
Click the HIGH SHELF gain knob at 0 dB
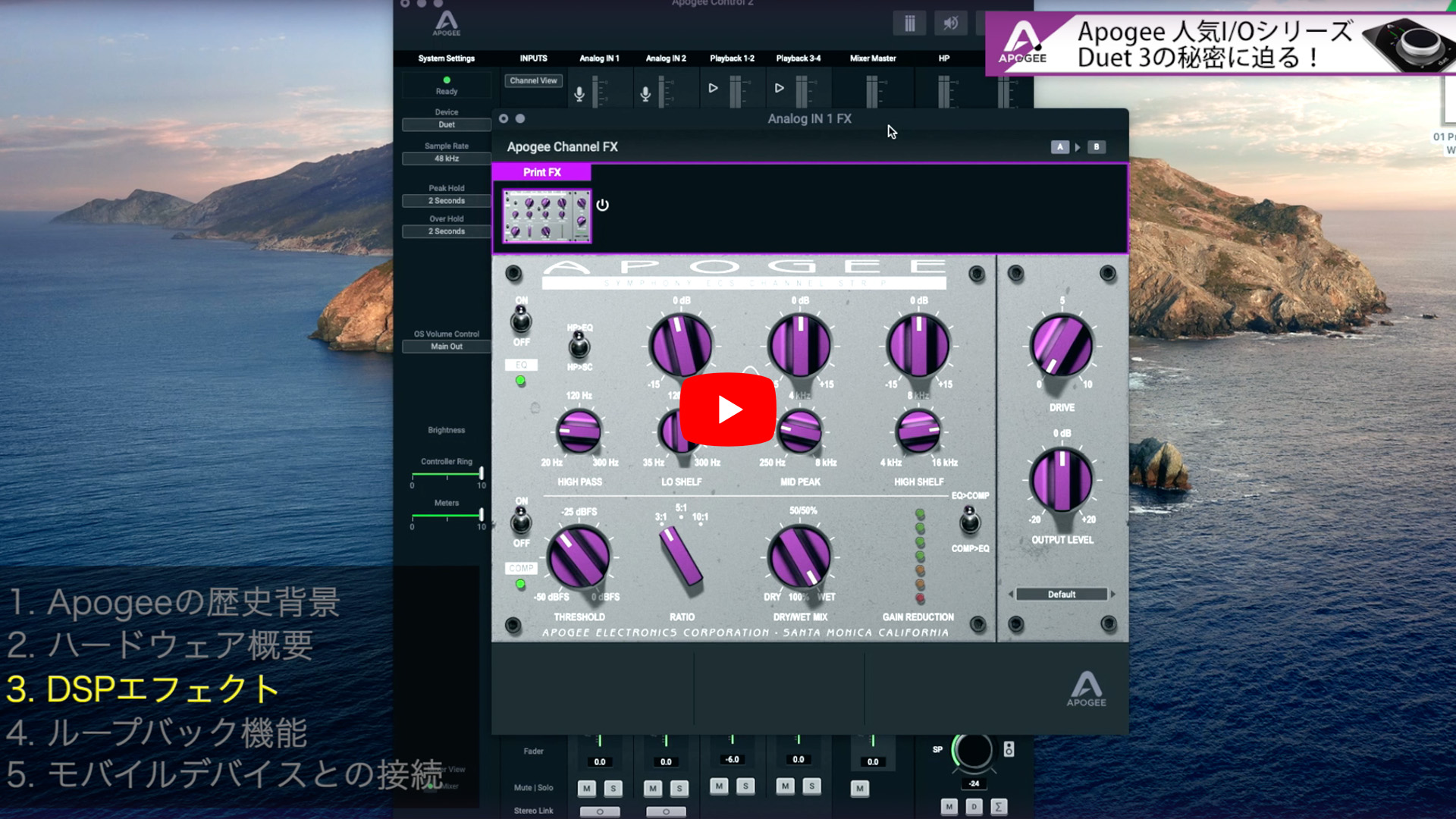918,347
